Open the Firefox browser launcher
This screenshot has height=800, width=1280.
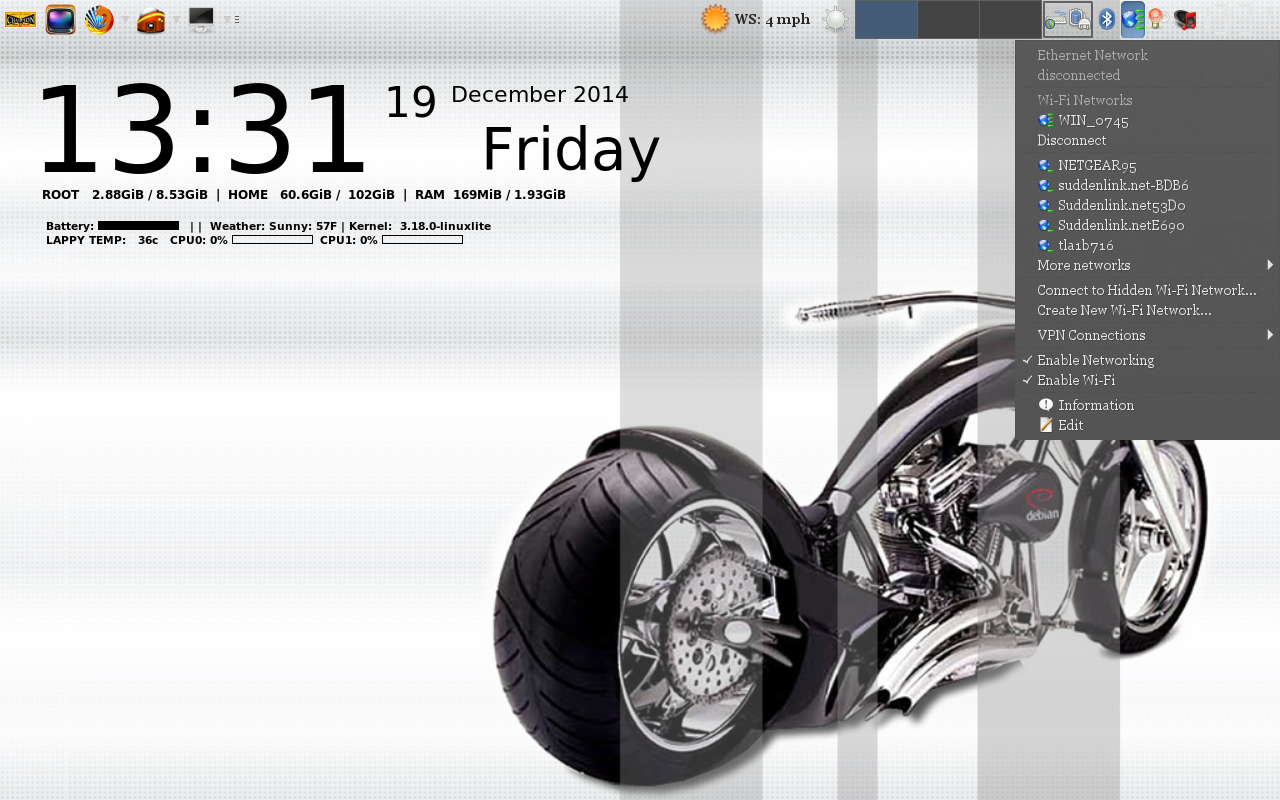point(99,19)
